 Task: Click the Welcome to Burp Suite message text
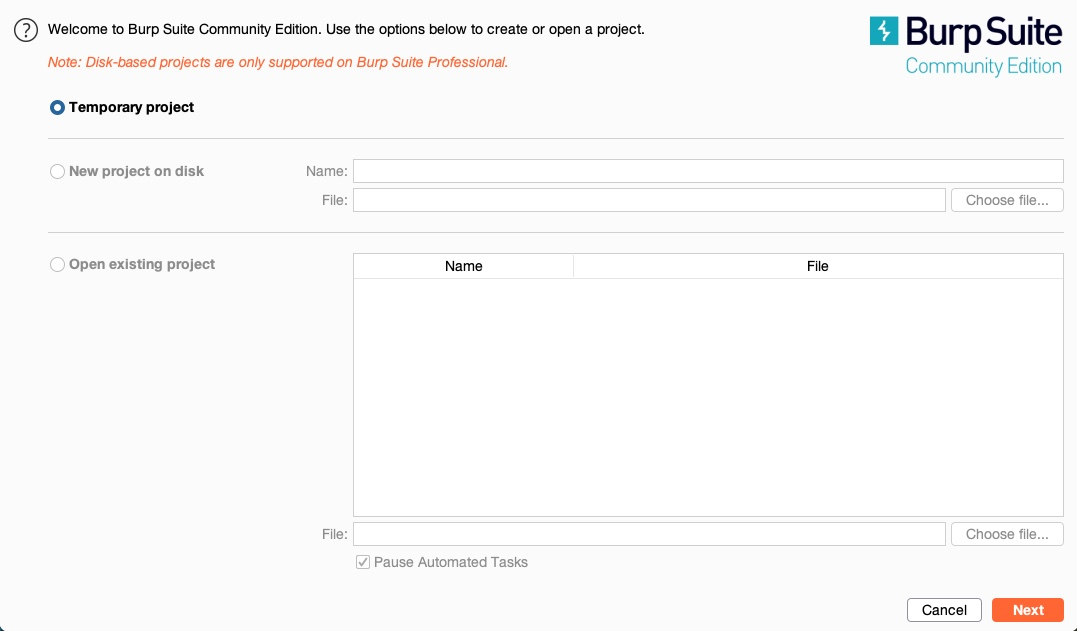[346, 30]
